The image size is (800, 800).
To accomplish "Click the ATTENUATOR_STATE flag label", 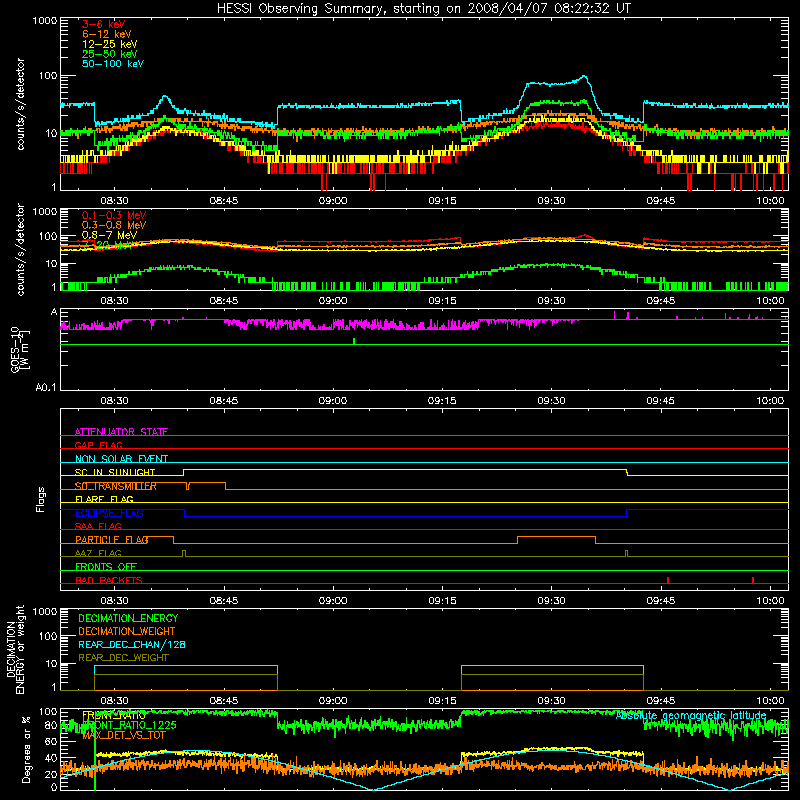I will pos(121,432).
